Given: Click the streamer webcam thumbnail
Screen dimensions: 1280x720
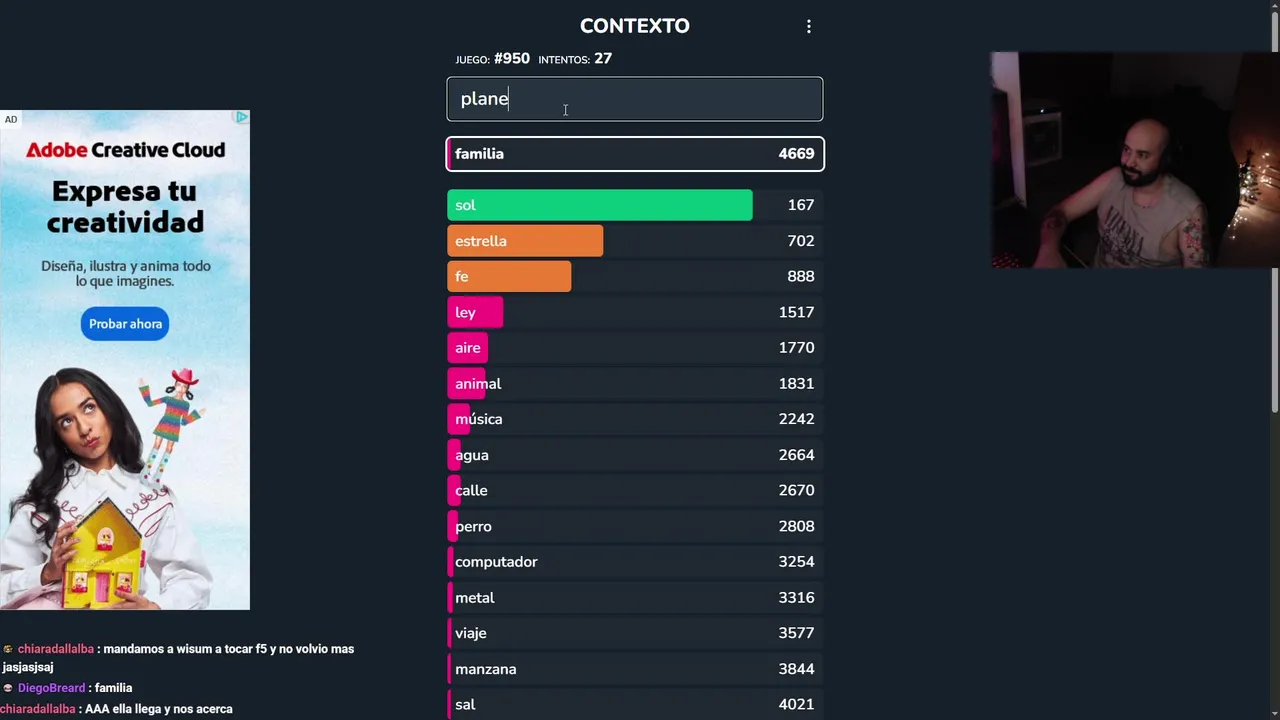Looking at the screenshot, I should tap(1134, 160).
